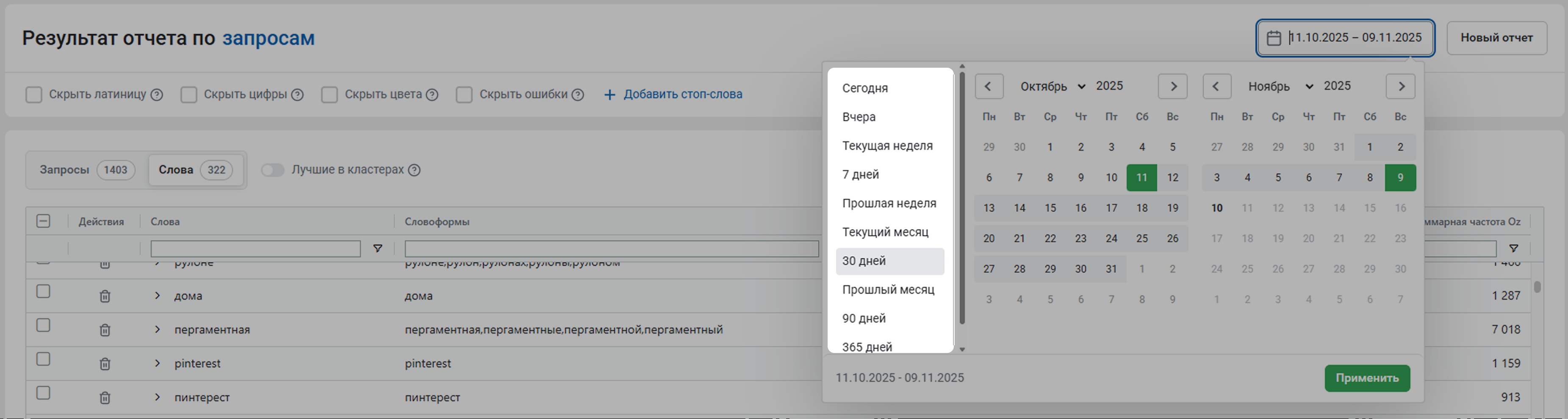Switch to the Запросы tab
Screen dimensions: 1568x419
coord(85,170)
